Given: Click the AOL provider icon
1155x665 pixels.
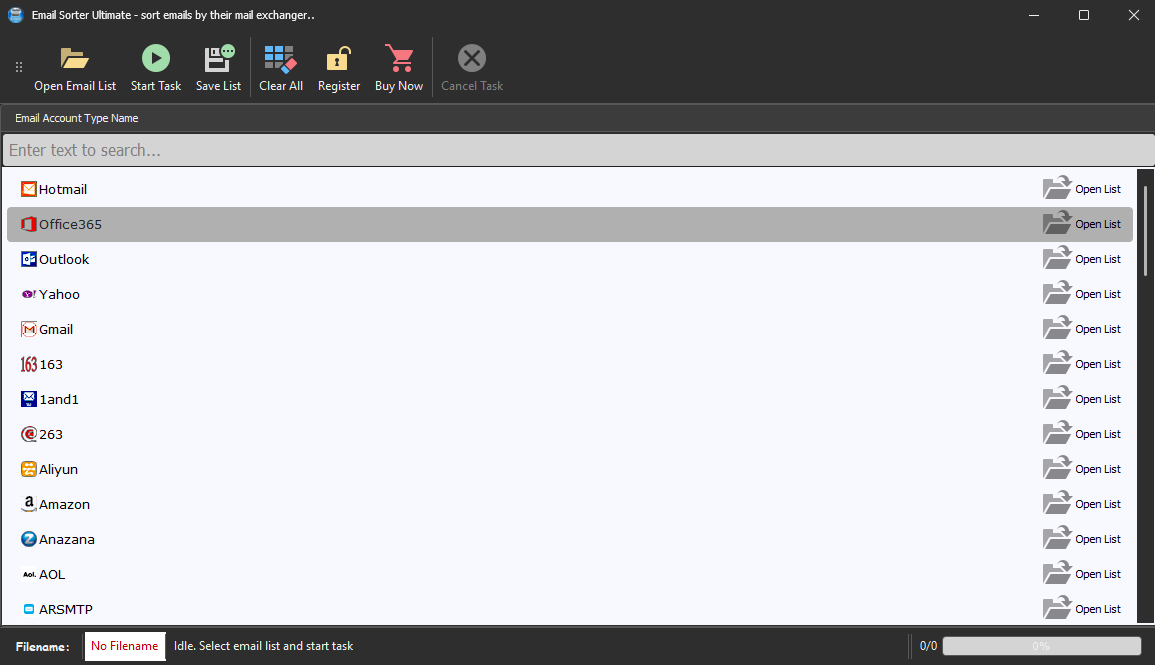Looking at the screenshot, I should [29, 573].
